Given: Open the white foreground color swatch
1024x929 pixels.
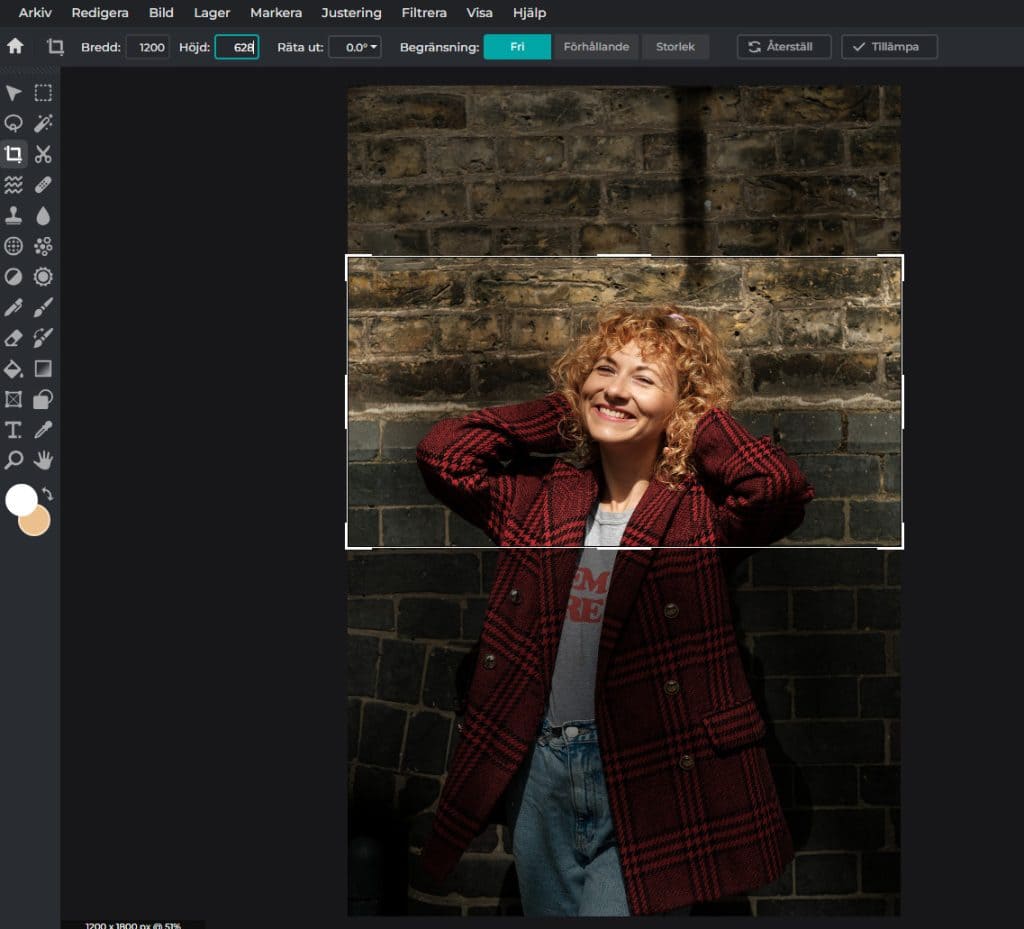Looking at the screenshot, I should coord(20,499).
